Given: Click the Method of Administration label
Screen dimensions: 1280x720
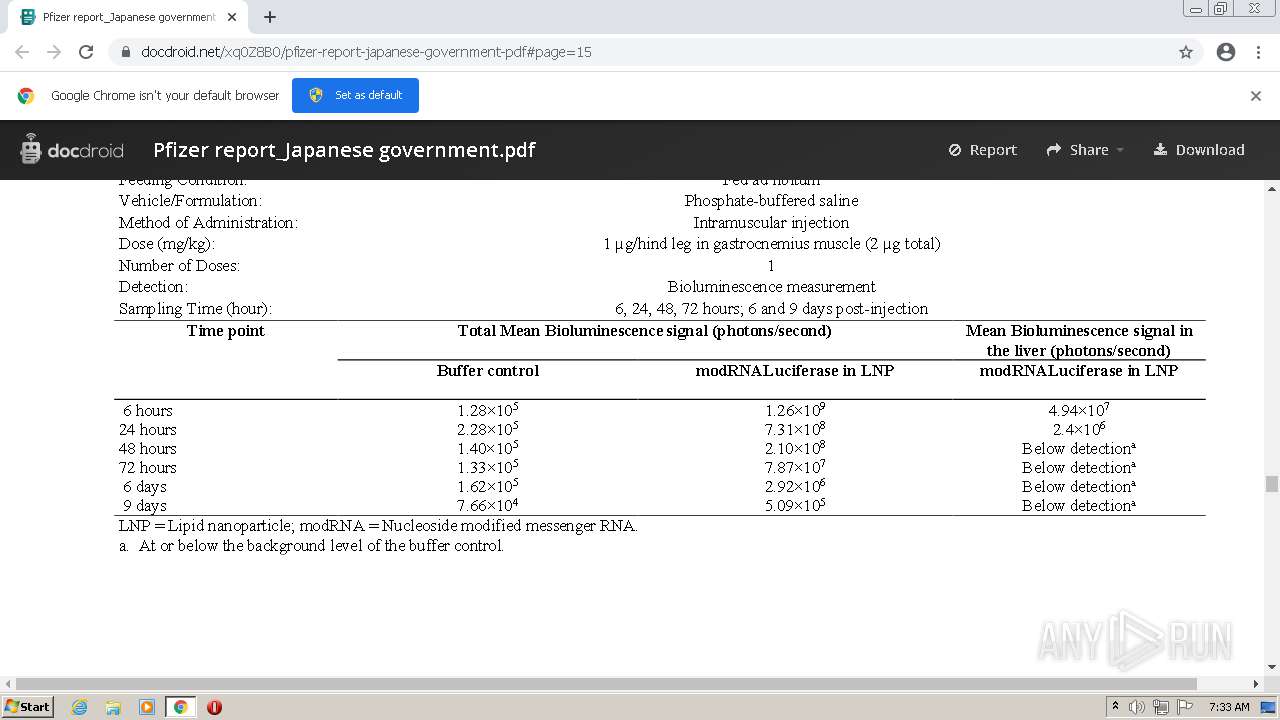Looking at the screenshot, I should [208, 223].
